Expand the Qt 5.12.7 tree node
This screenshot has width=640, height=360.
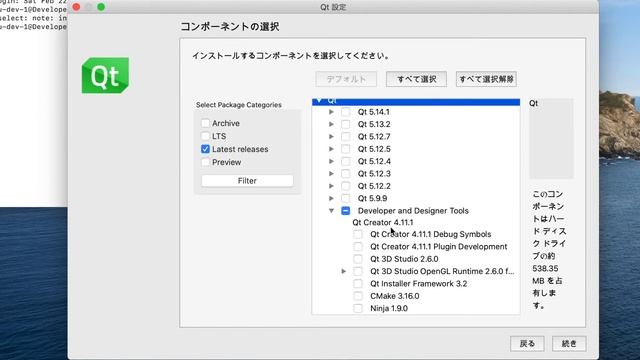[331, 136]
